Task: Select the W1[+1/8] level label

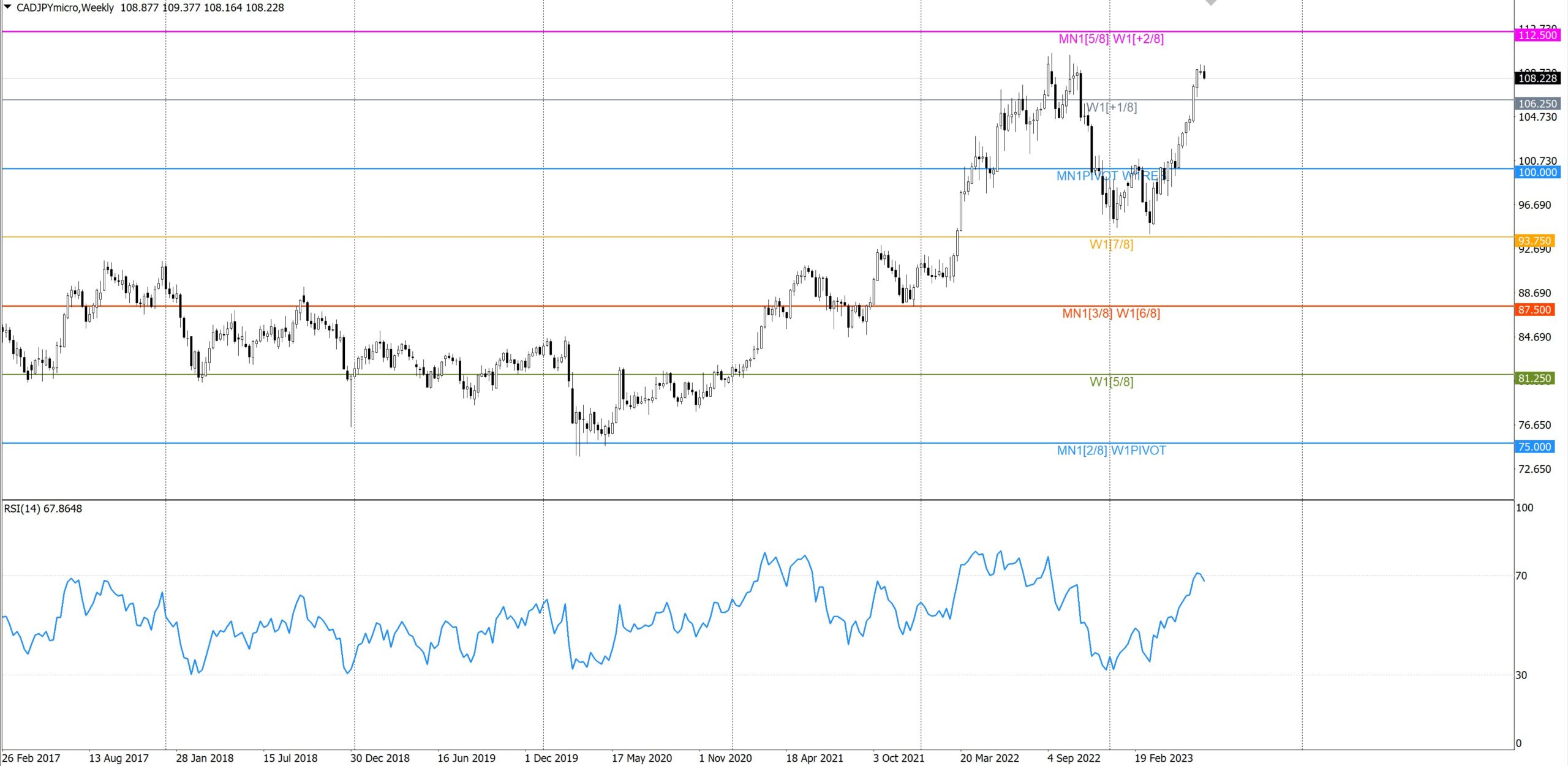Action: coord(1112,108)
